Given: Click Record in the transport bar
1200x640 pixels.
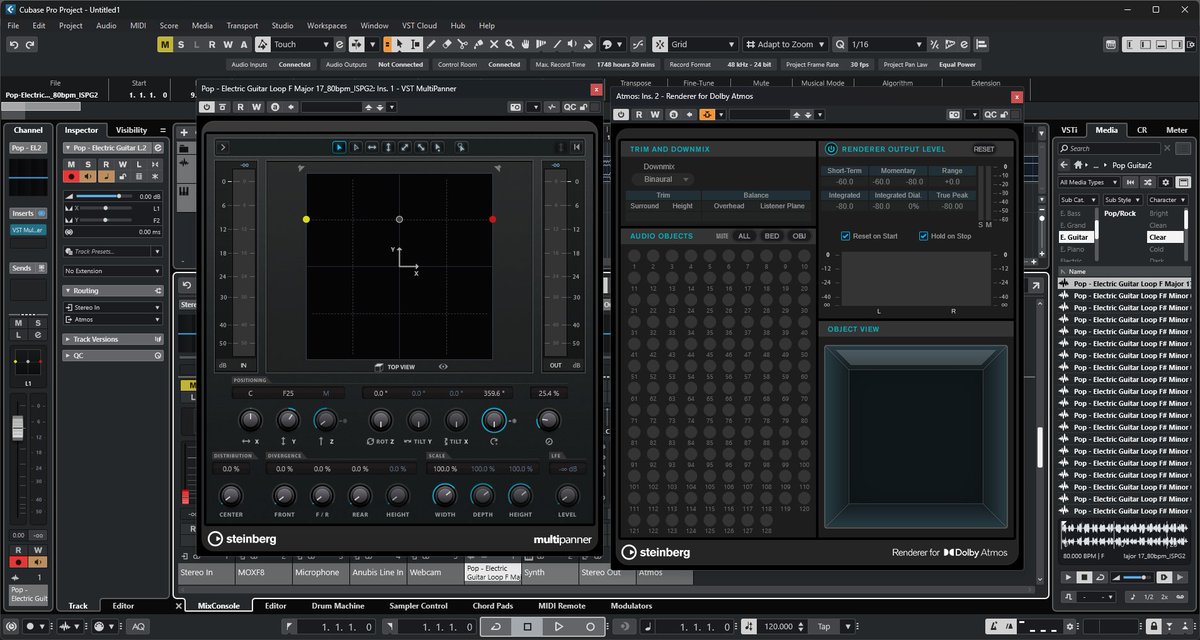Looking at the screenshot, I should pyautogui.click(x=590, y=627).
